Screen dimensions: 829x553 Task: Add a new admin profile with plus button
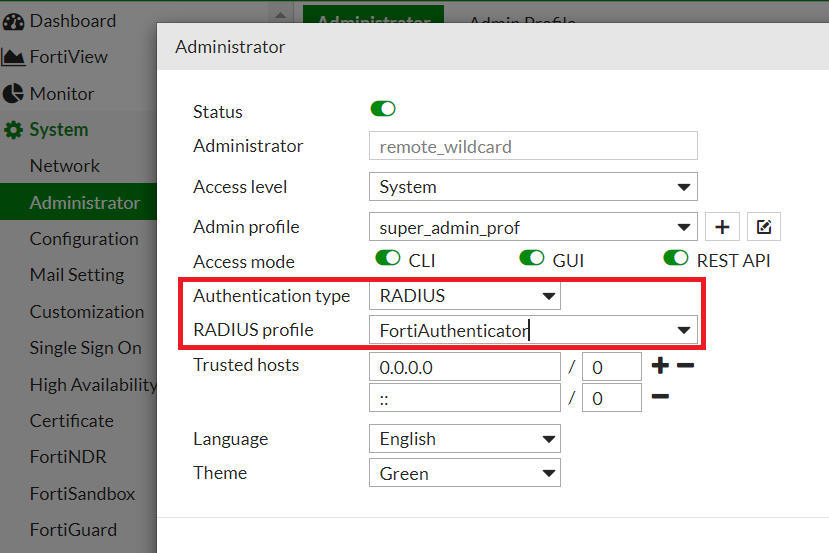(x=722, y=227)
